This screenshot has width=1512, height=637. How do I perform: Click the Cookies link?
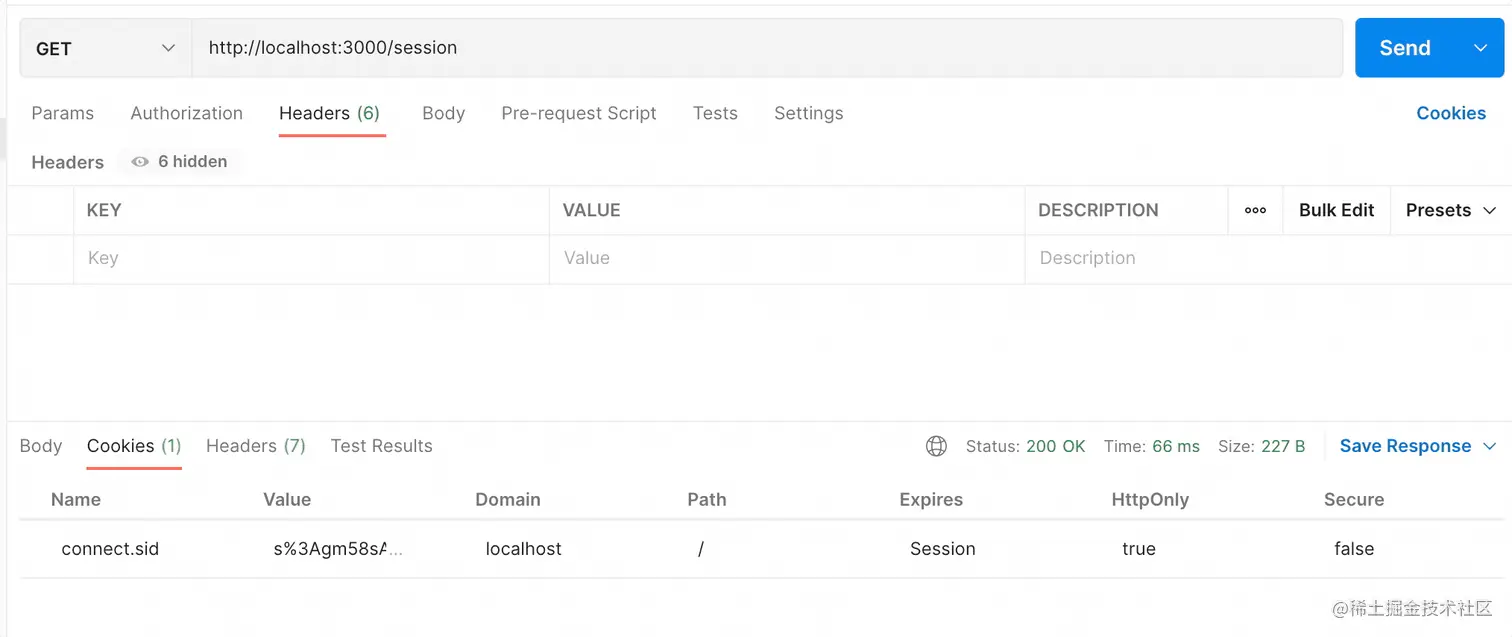click(1450, 113)
